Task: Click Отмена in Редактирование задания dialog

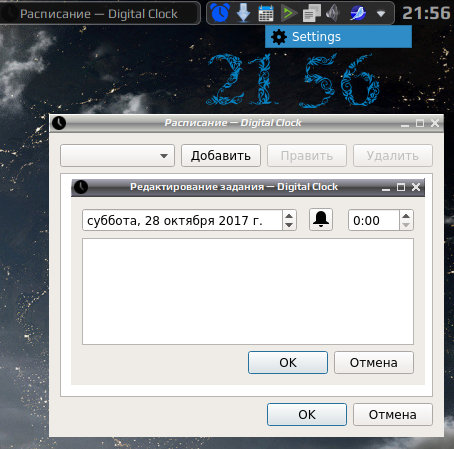Action: click(x=374, y=362)
